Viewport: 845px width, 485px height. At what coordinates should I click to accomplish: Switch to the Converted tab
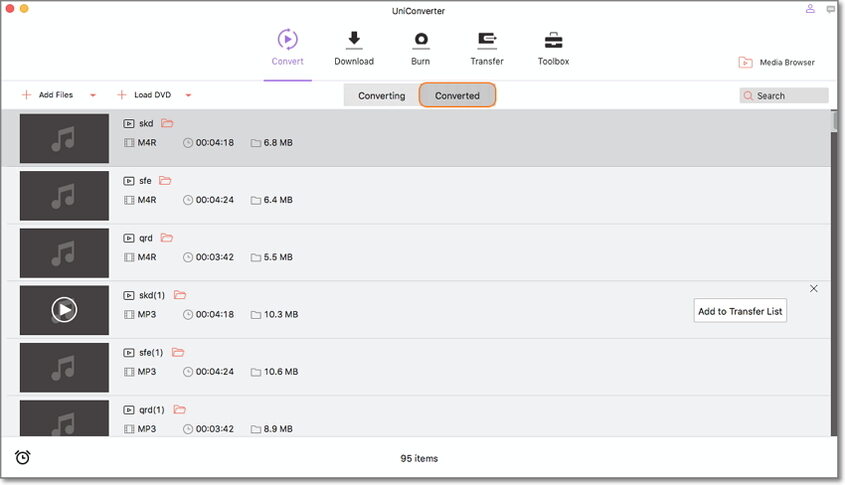click(457, 95)
